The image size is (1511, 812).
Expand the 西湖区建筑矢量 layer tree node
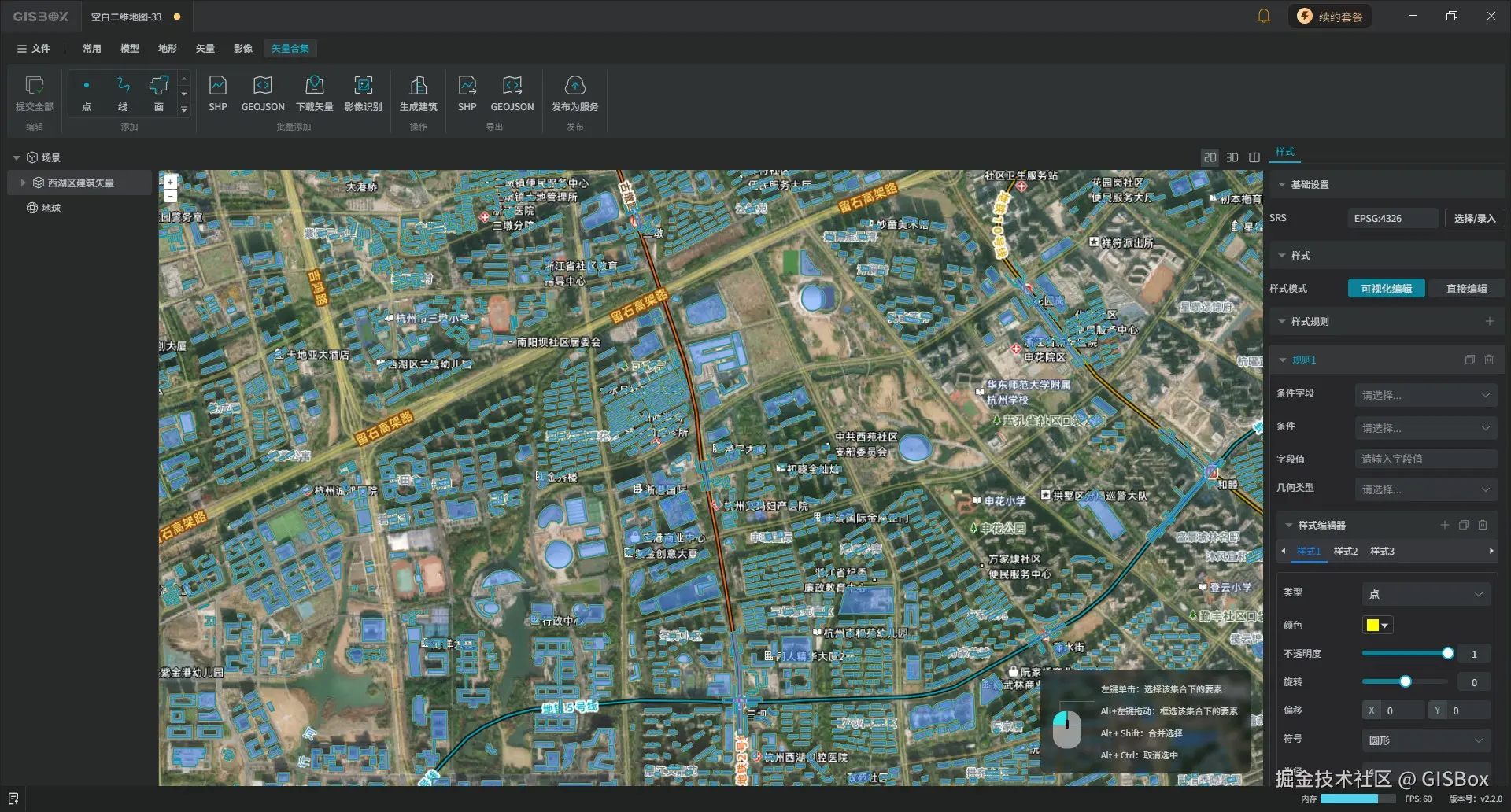pos(23,183)
